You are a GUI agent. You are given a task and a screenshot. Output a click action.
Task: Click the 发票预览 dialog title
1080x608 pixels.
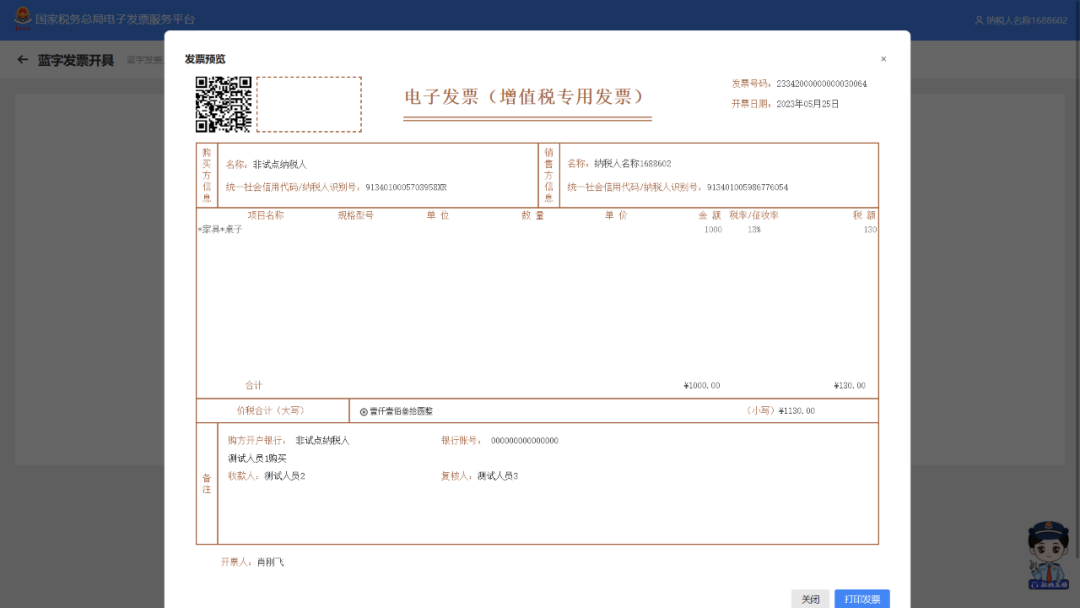pyautogui.click(x=205, y=59)
